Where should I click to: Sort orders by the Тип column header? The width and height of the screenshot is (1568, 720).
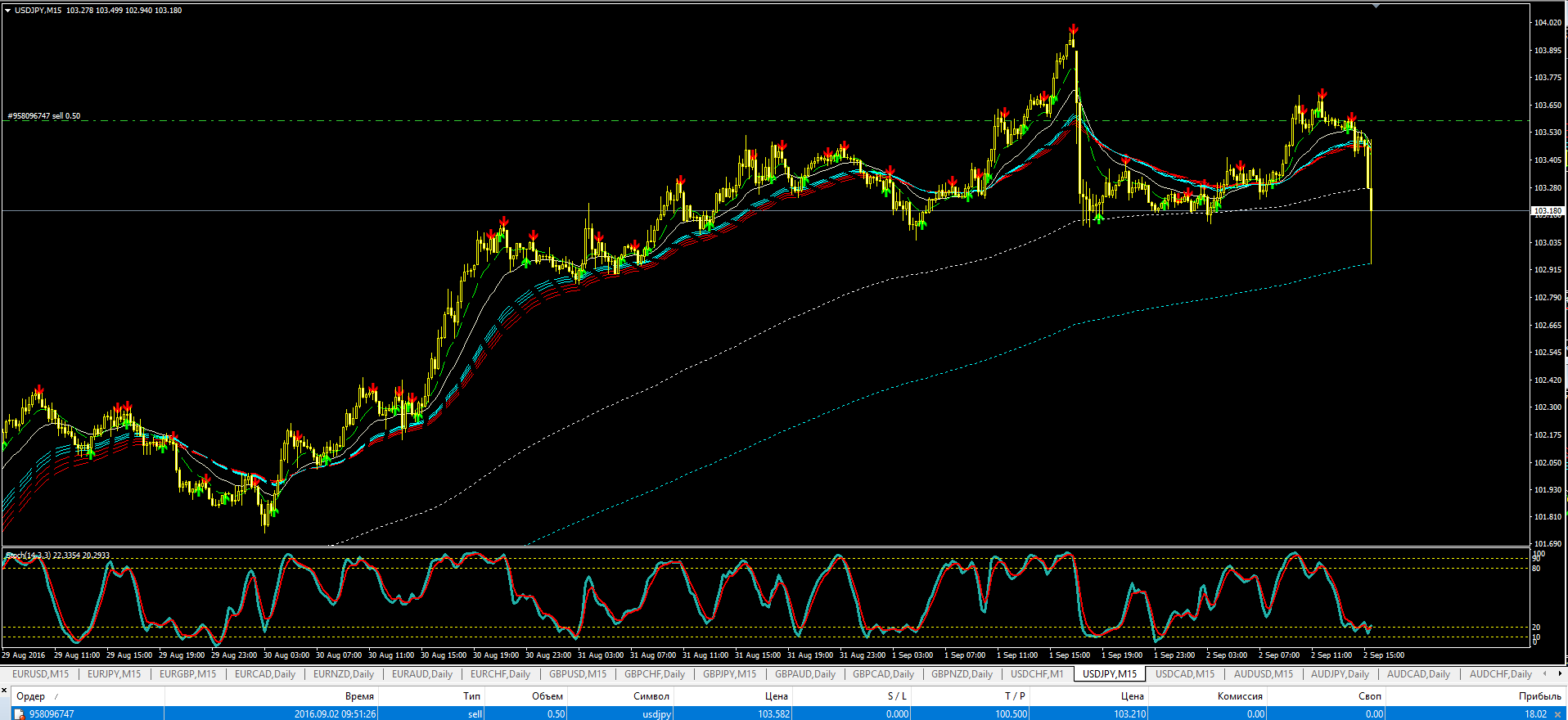(432, 696)
